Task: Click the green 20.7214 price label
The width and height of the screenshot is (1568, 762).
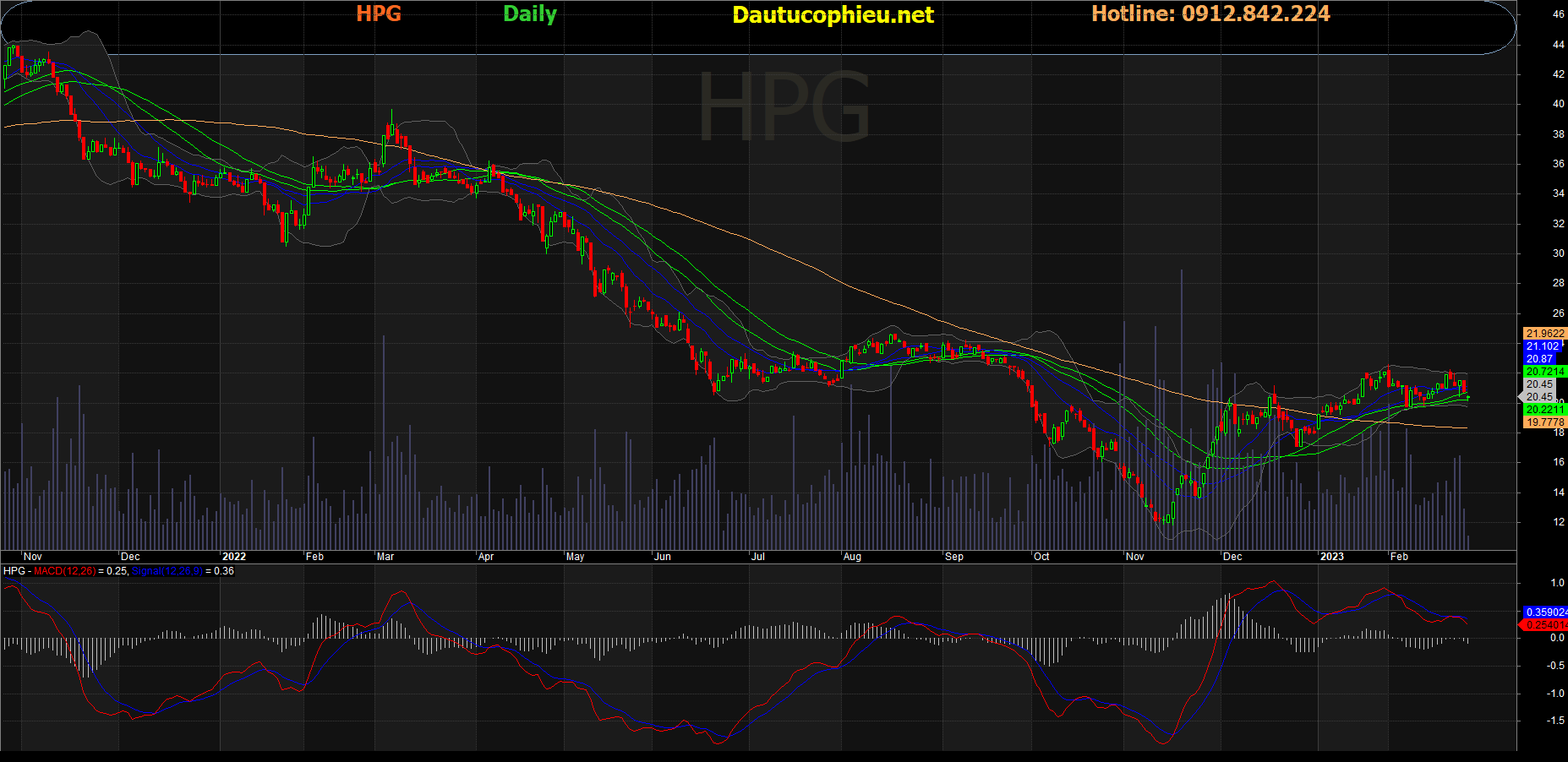Action: tap(1544, 372)
